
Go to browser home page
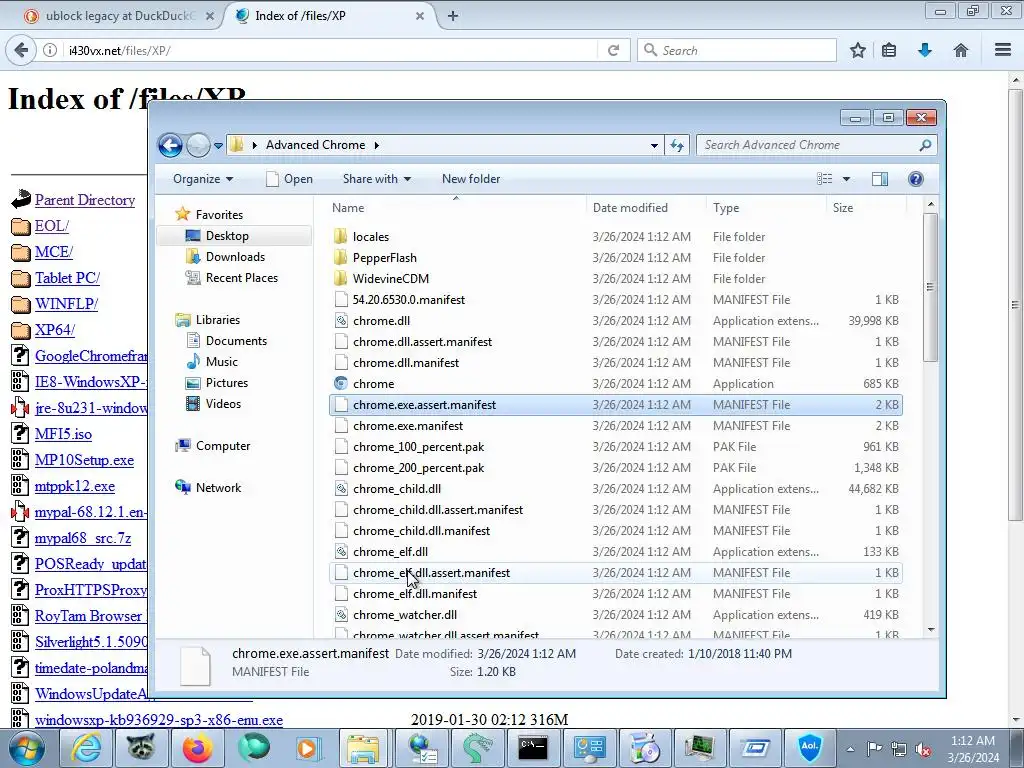click(x=961, y=50)
